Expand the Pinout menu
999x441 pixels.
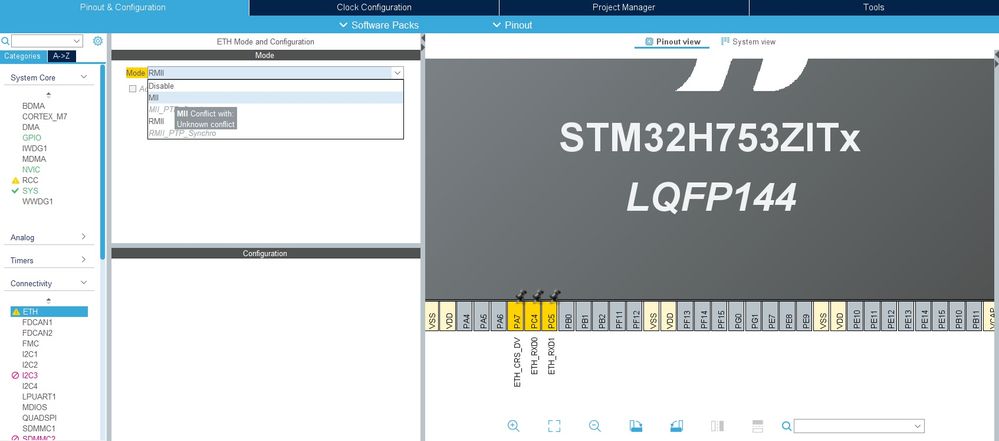[512, 25]
